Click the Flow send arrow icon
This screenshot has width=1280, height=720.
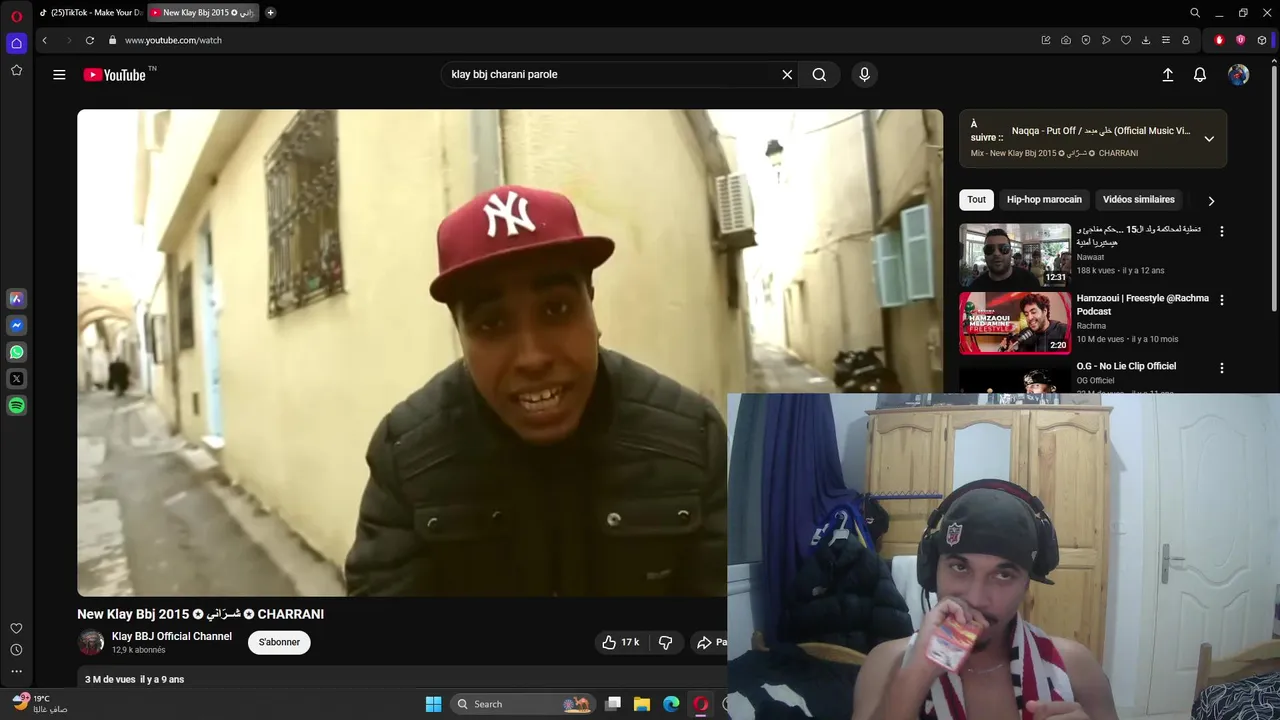tap(1106, 40)
